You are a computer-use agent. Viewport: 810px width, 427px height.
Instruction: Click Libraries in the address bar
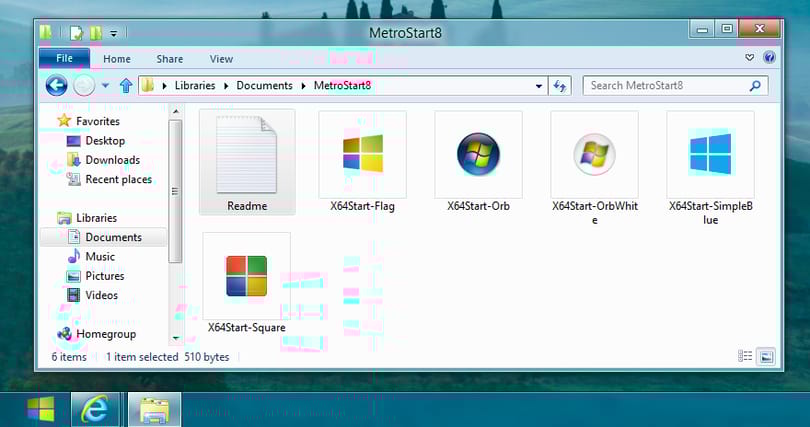click(195, 86)
